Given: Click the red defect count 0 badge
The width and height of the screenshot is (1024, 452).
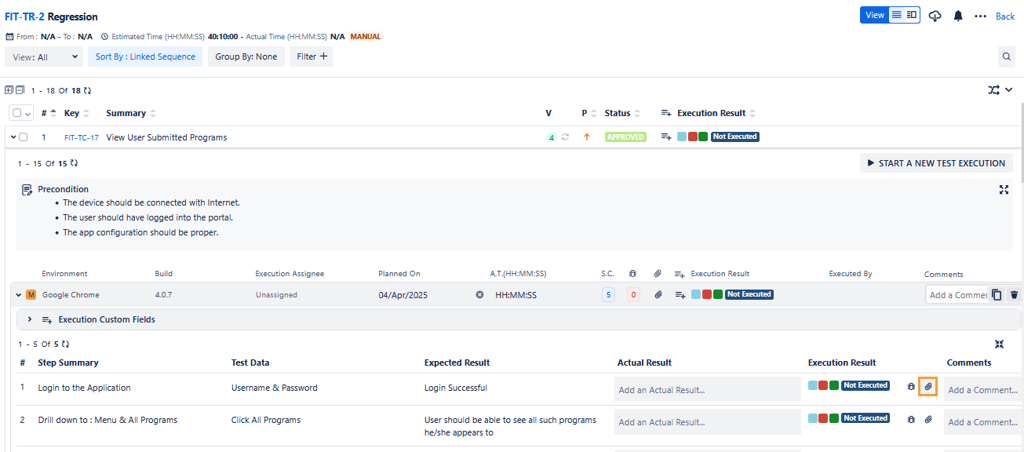Looking at the screenshot, I should [x=633, y=295].
